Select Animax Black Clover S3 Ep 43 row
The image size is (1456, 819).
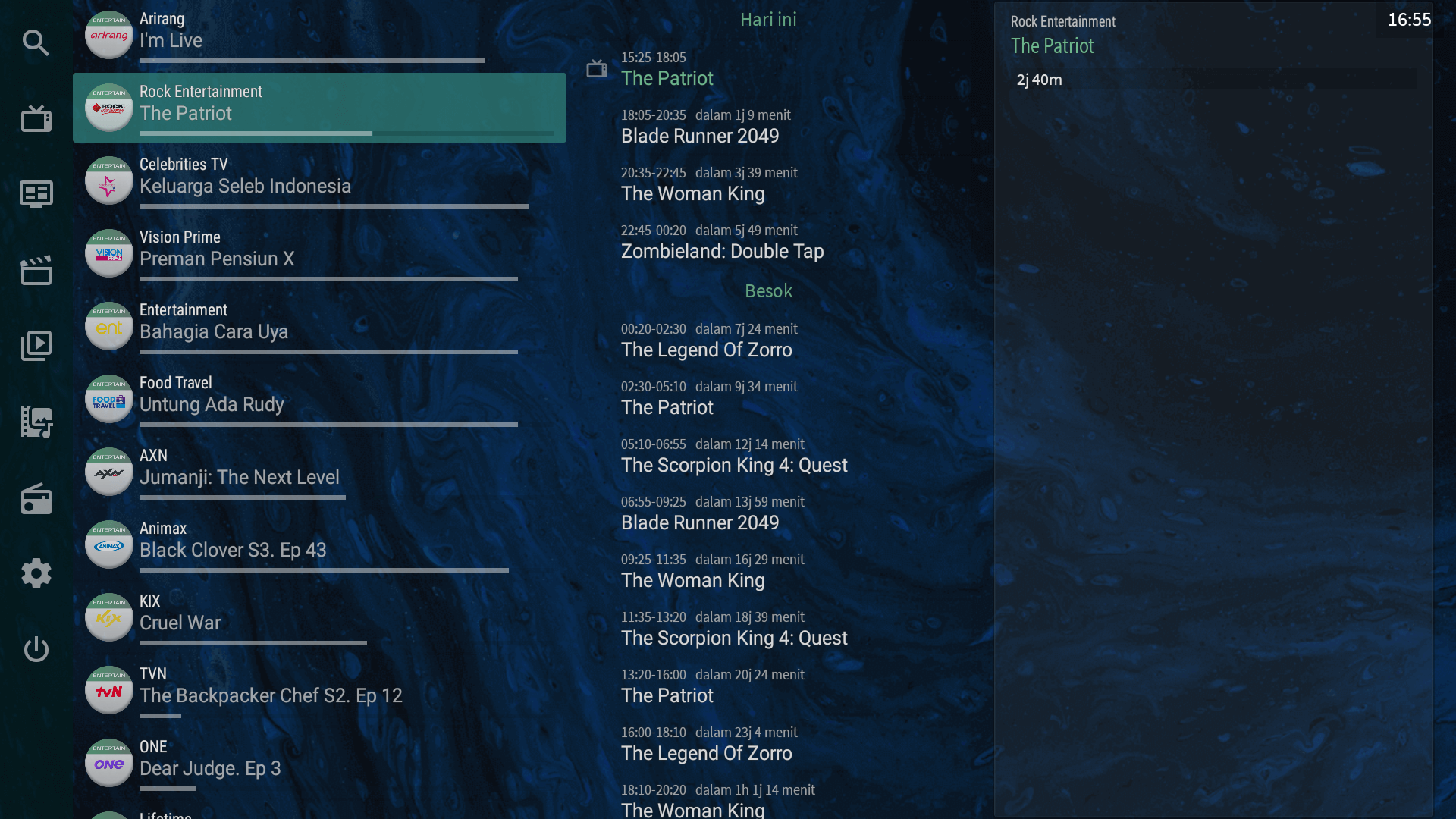(319, 544)
